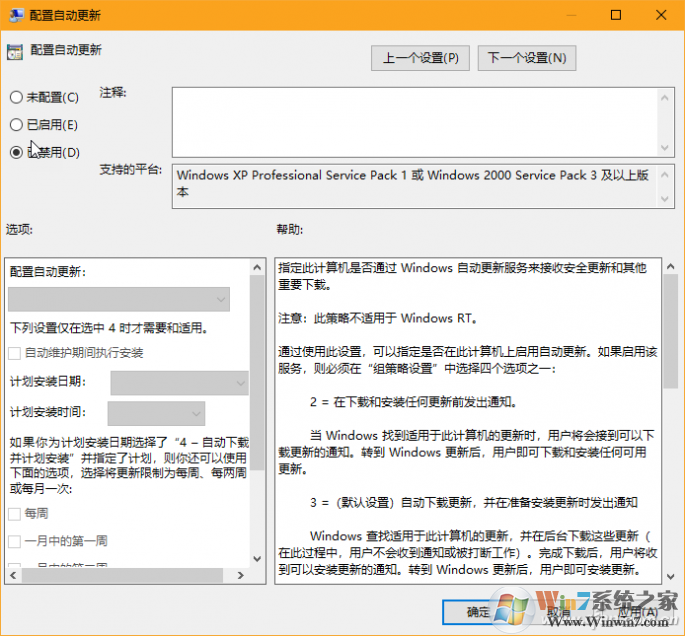Maximize the 配置自动更新 window
685x636 pixels.
[x=615, y=14]
